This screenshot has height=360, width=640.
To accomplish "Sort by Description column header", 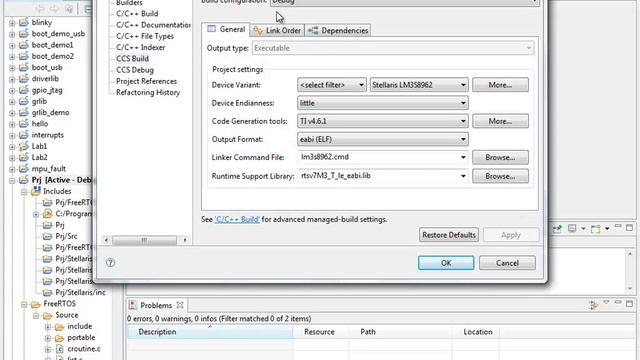I will pyautogui.click(x=210, y=332).
